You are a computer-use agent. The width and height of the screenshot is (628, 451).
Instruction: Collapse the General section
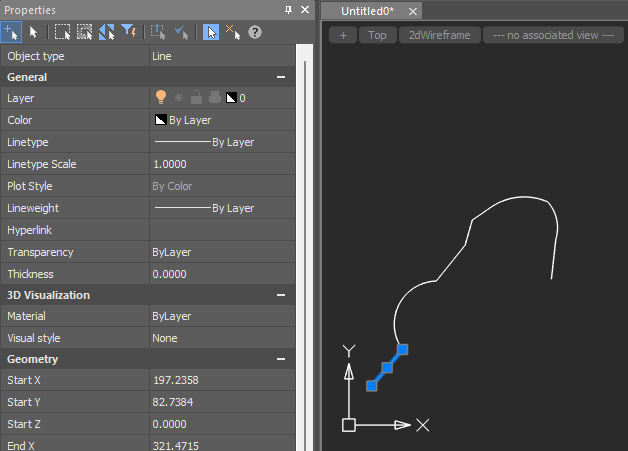281,77
